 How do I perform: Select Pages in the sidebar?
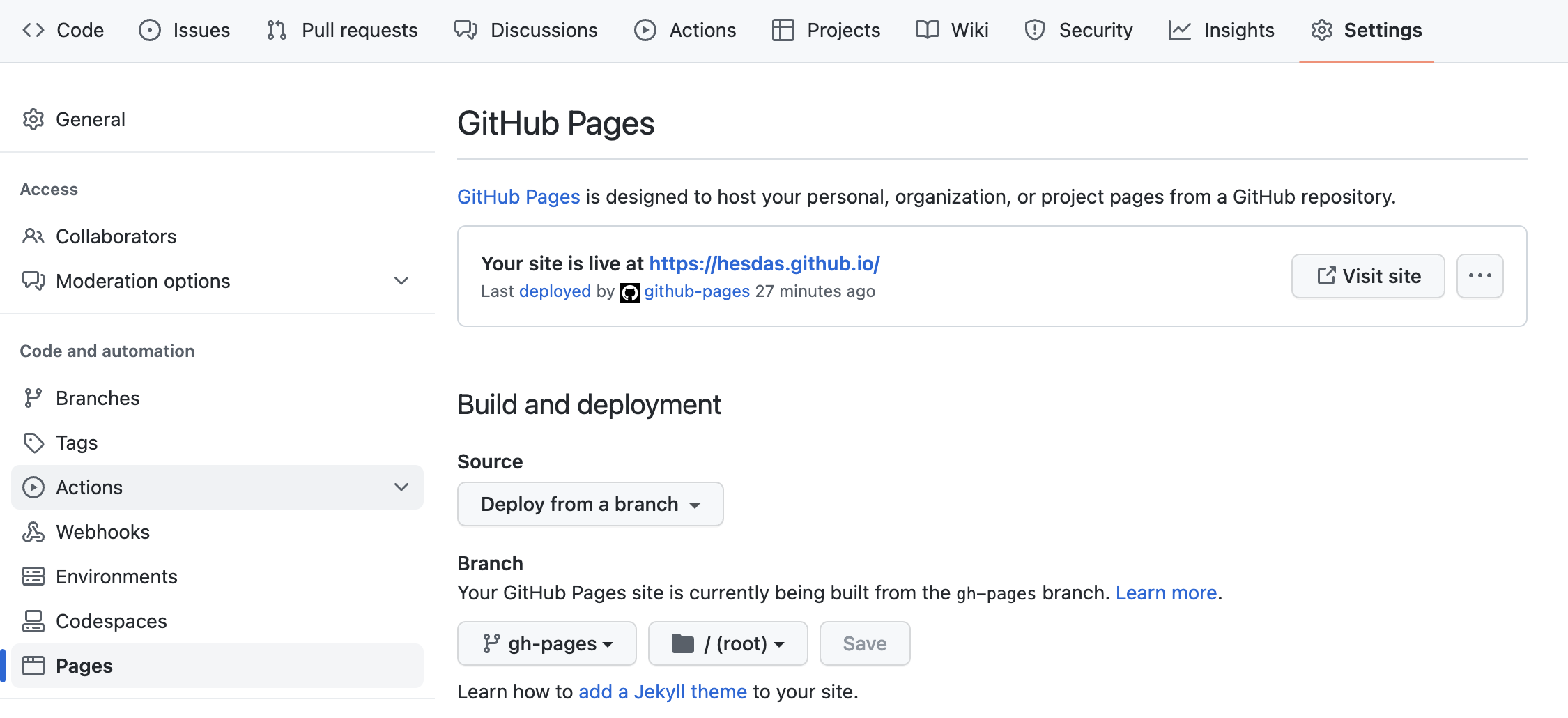point(217,666)
